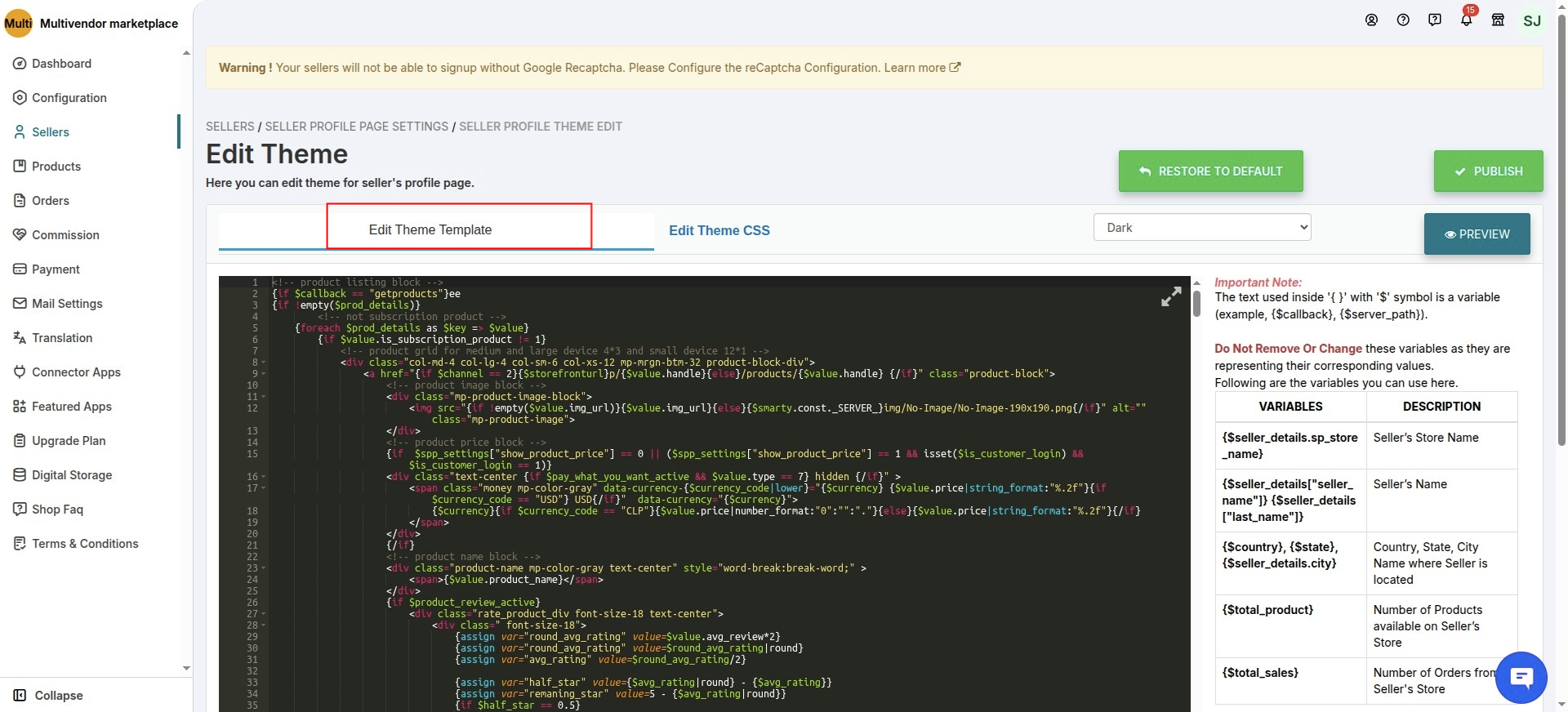This screenshot has height=712, width=1568.
Task: Open the user account circle icon
Action: [1371, 20]
